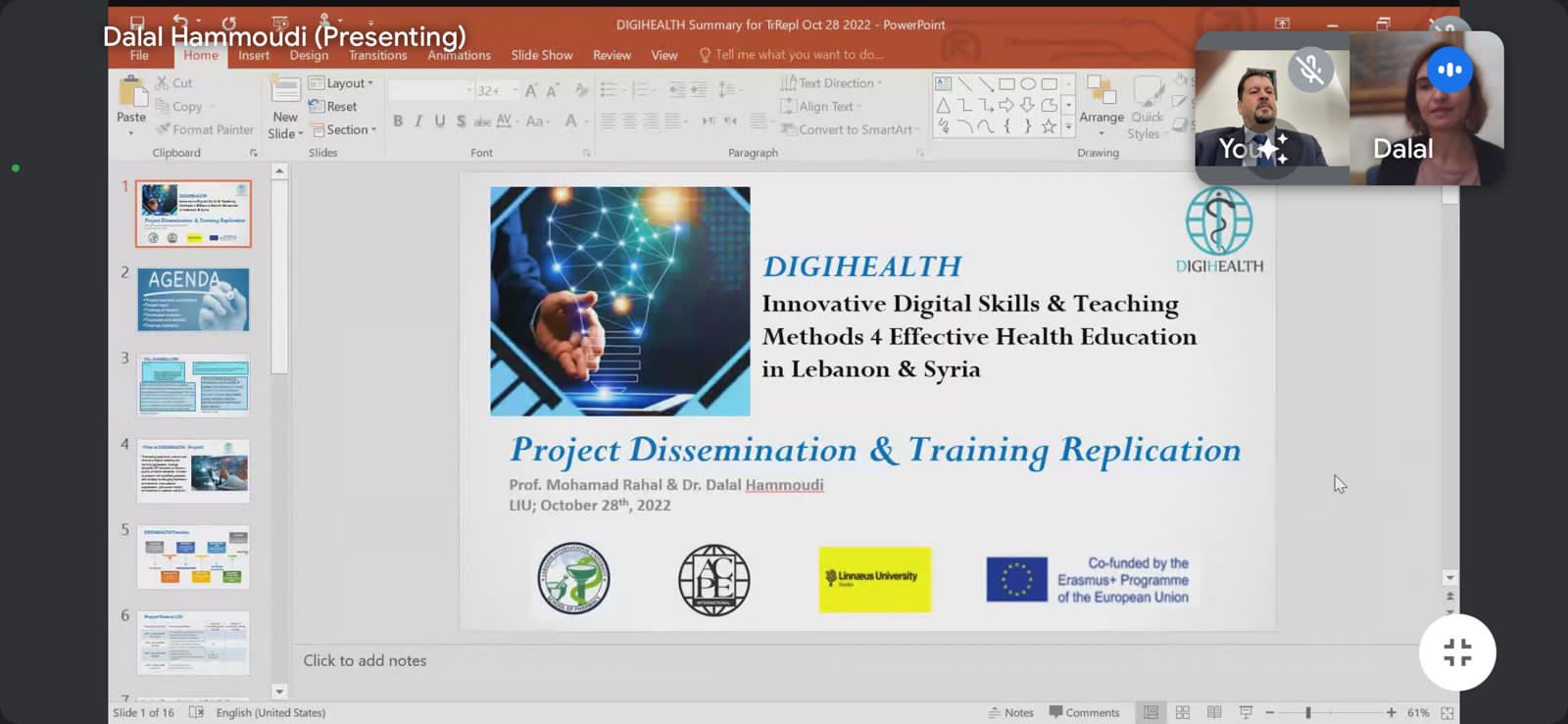Toggle Underline formatting
This screenshot has width=1568, height=724.
coord(440,121)
